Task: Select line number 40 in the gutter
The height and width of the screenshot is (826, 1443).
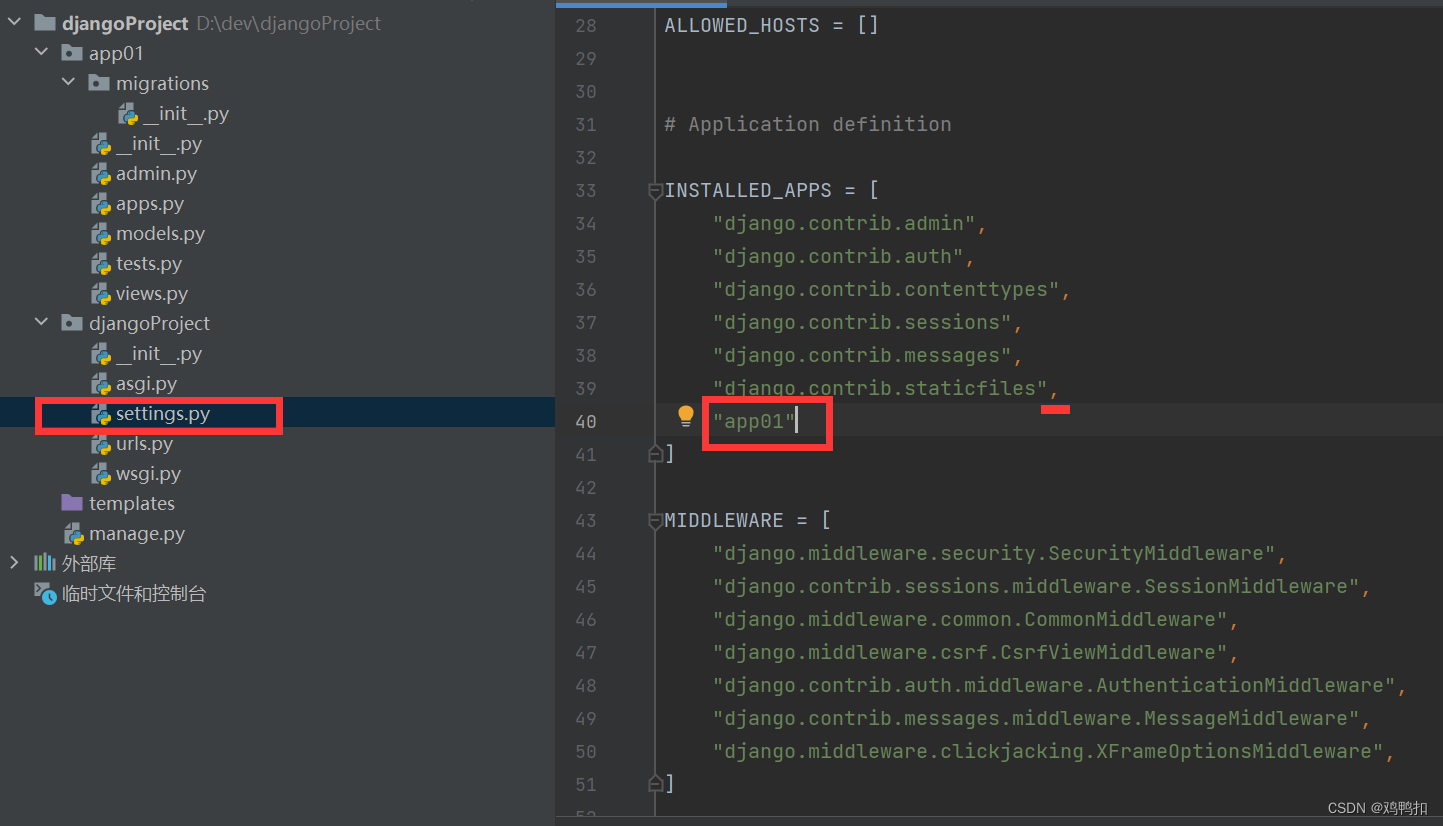Action: click(586, 421)
